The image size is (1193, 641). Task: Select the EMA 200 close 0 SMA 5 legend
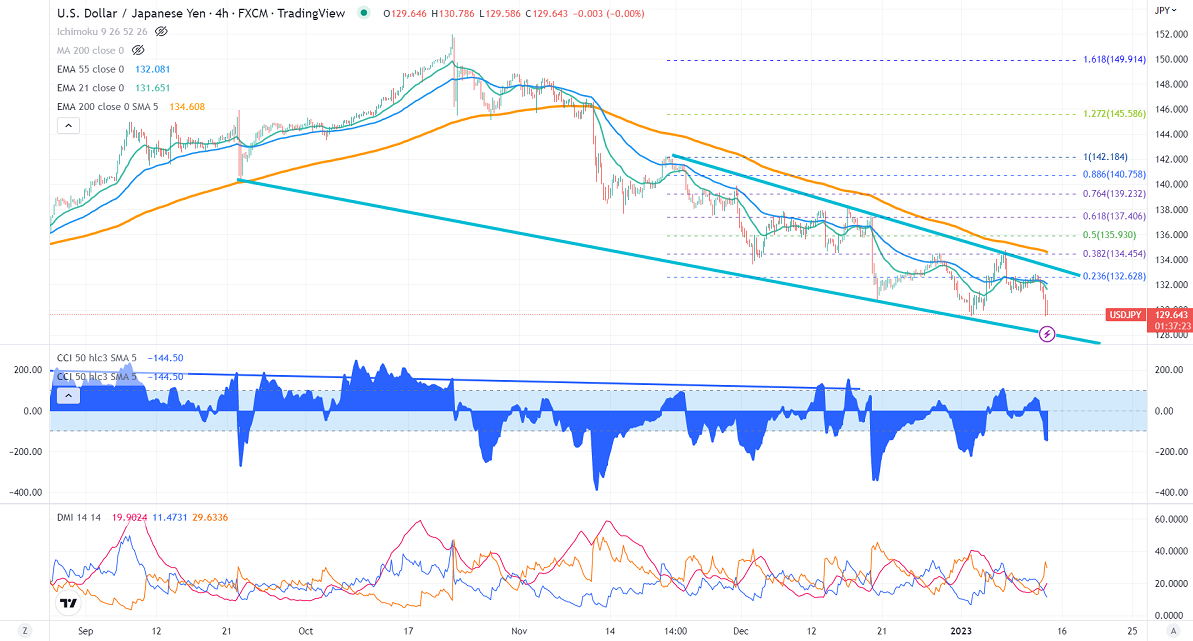click(107, 107)
